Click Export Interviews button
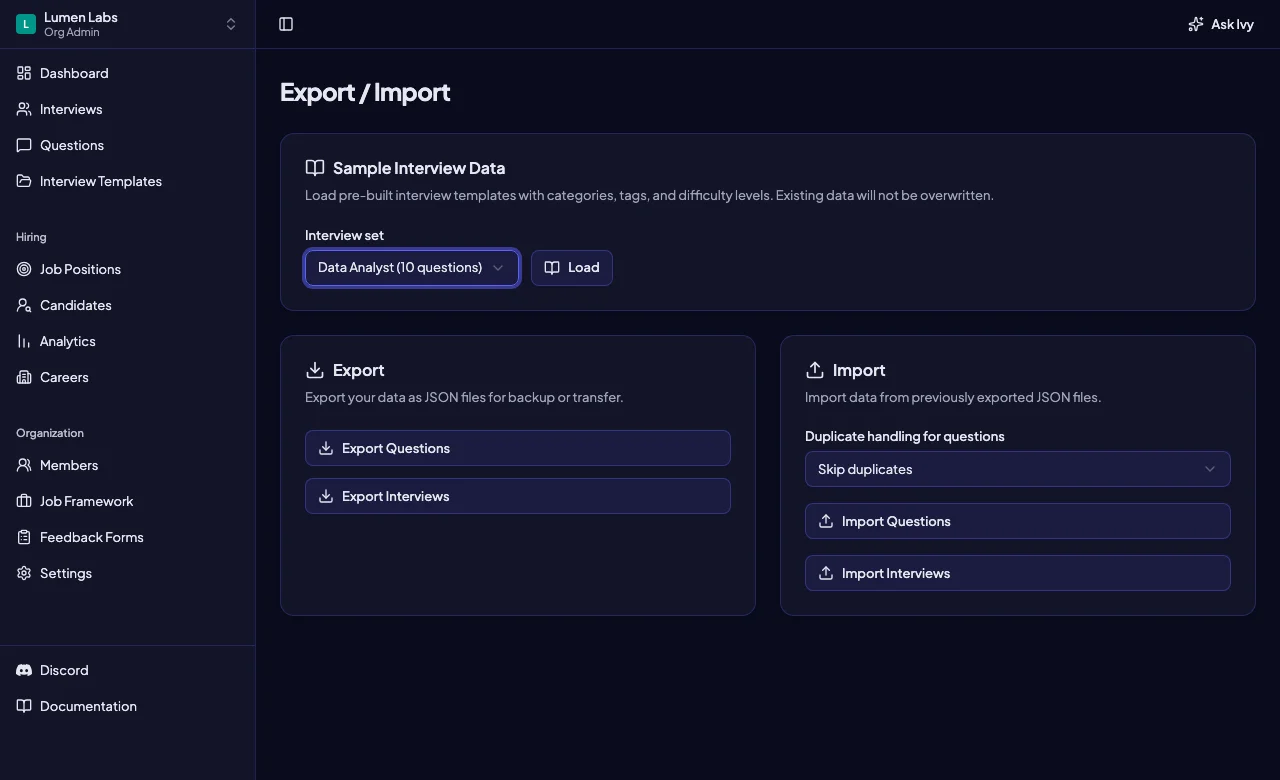 point(518,496)
